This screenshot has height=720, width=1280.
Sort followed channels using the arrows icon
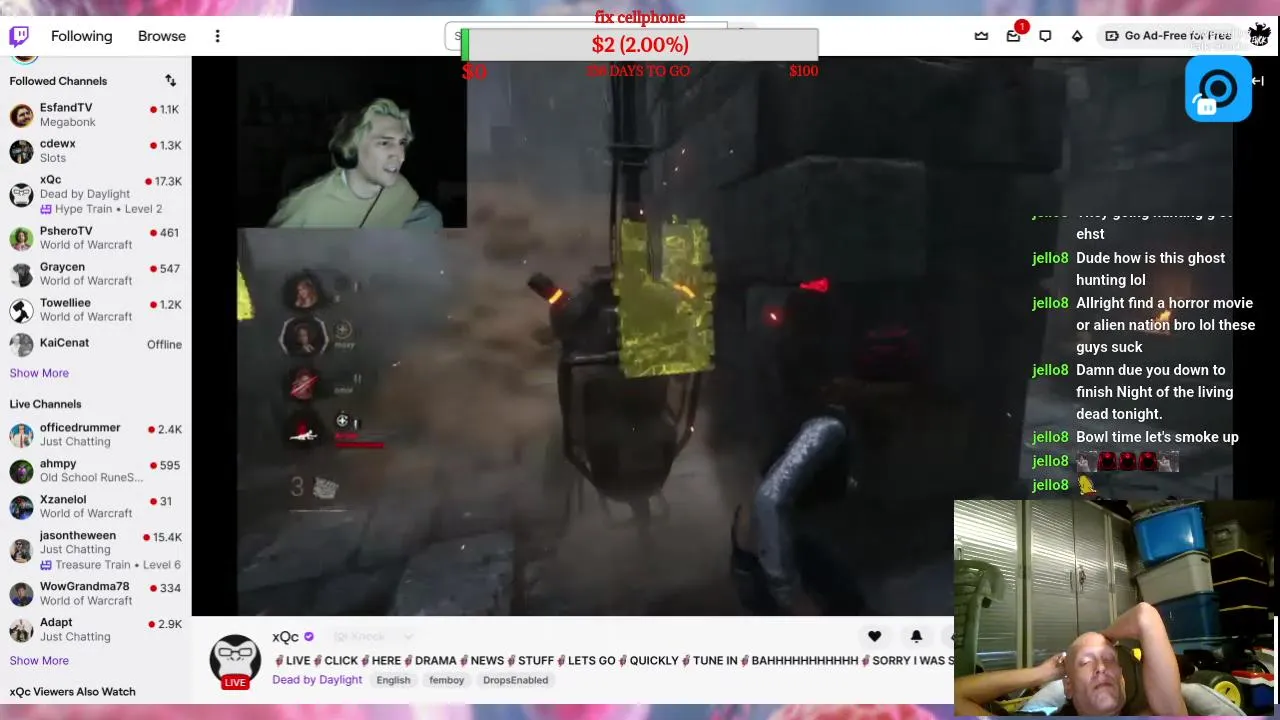click(x=170, y=81)
